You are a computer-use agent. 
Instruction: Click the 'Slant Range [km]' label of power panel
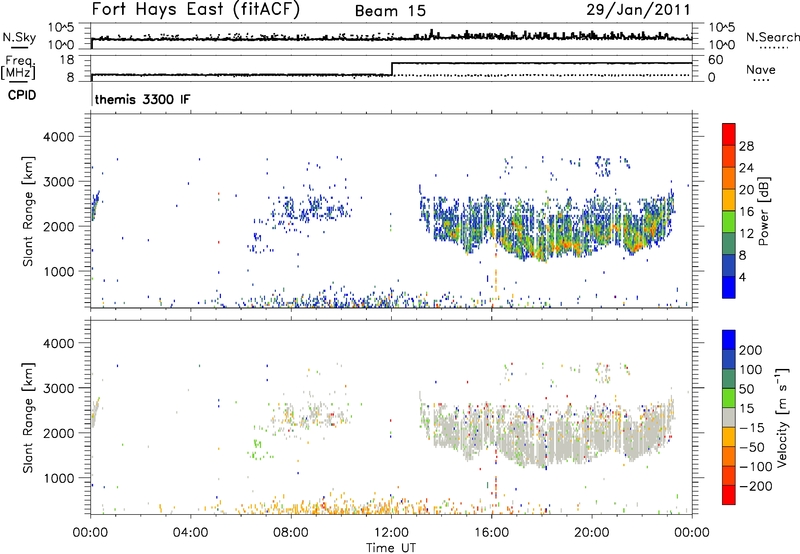tap(28, 211)
